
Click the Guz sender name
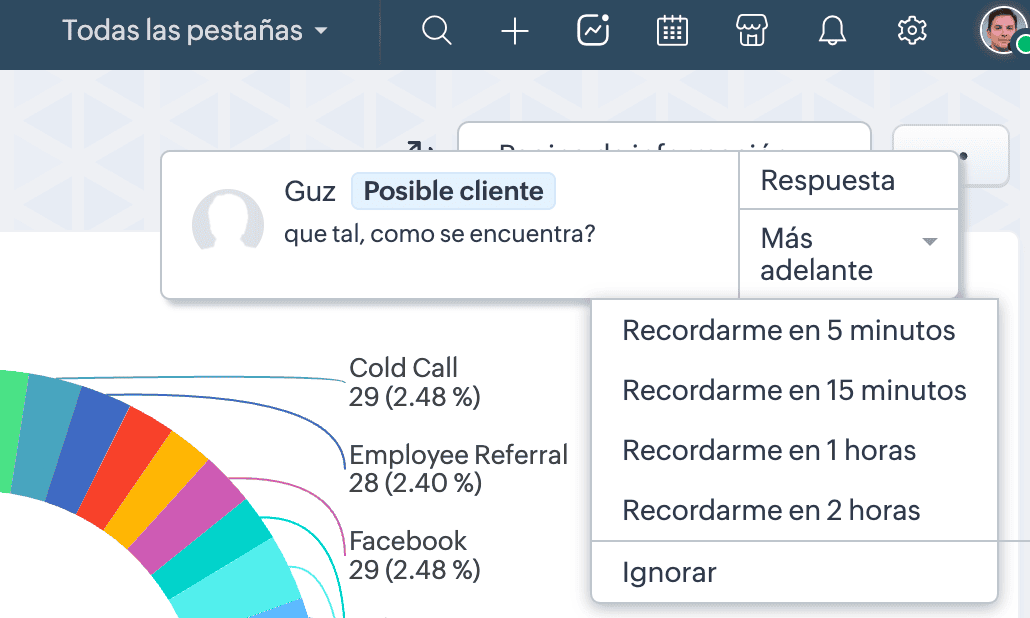tap(309, 191)
